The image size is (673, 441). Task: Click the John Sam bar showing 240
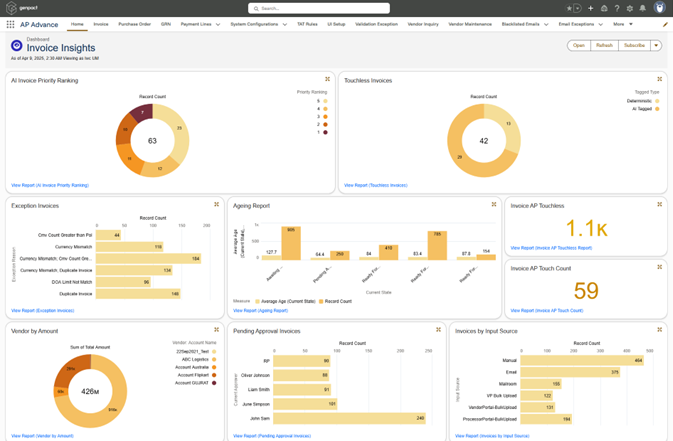click(x=349, y=418)
